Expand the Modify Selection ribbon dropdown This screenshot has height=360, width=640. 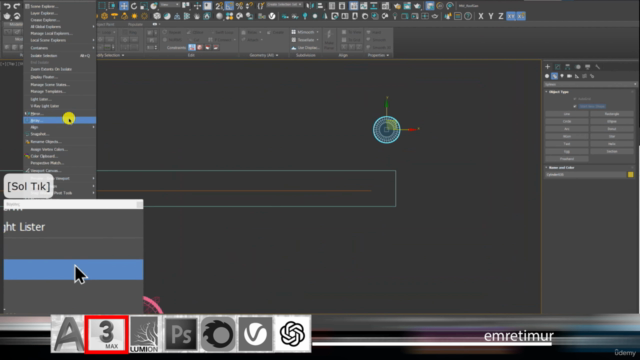point(123,55)
